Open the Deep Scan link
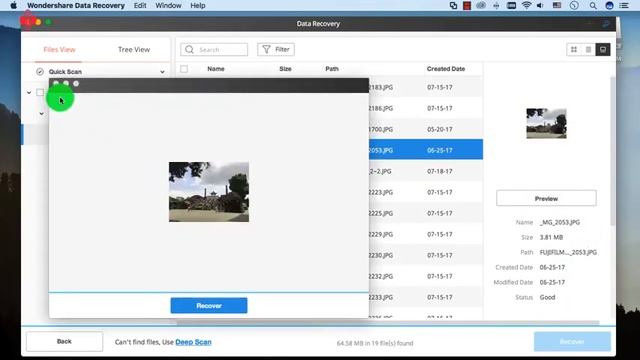 (x=193, y=342)
